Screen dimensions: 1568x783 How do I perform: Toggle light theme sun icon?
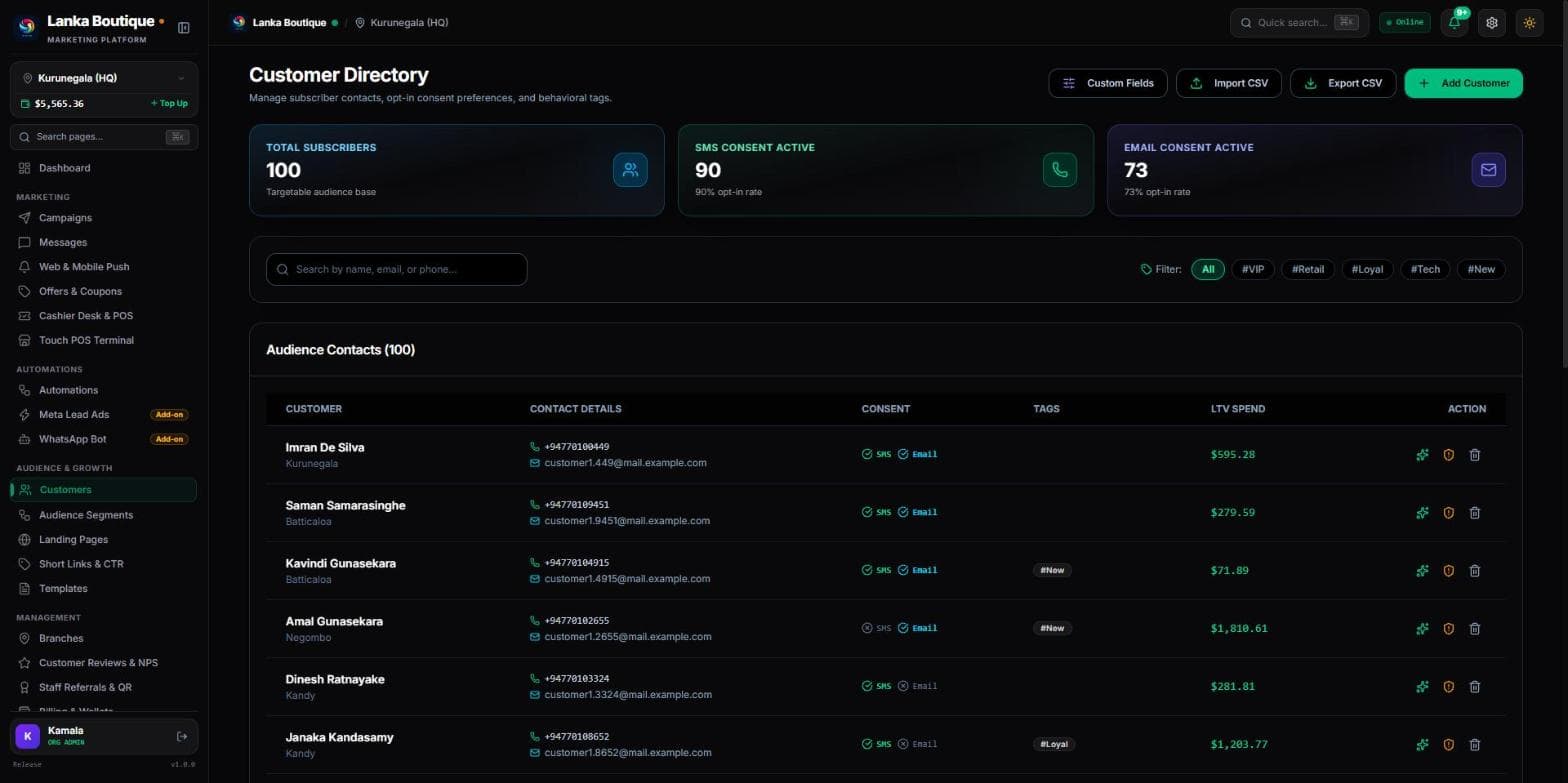(1529, 22)
